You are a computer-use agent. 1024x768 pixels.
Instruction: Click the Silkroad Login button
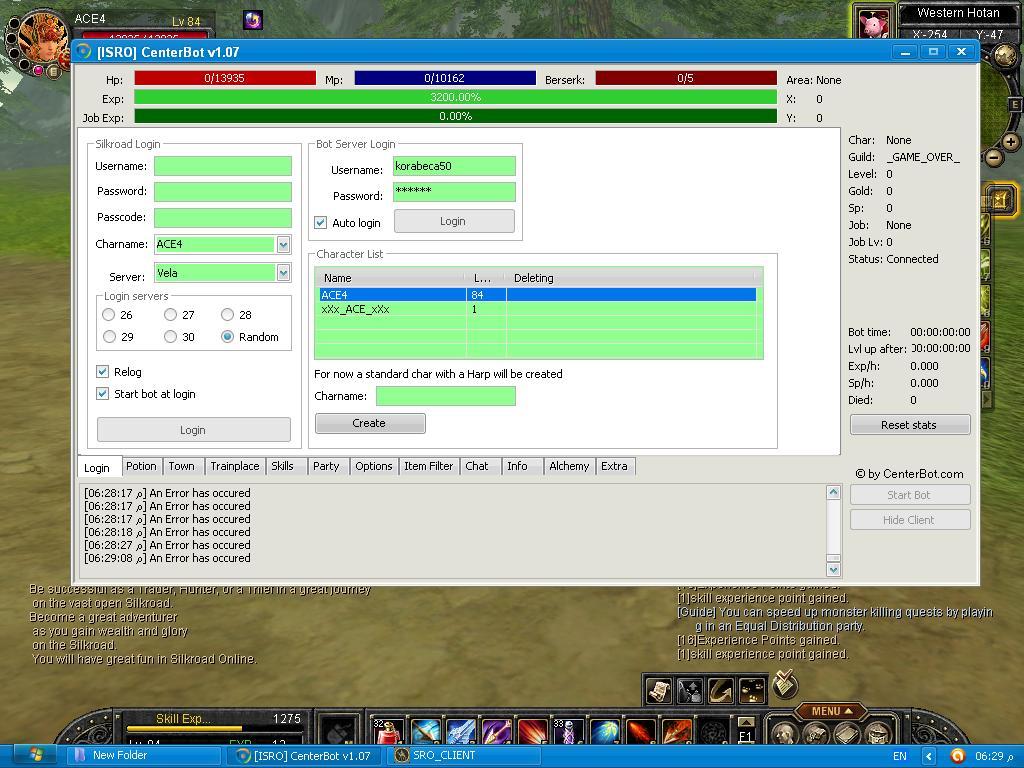point(193,430)
